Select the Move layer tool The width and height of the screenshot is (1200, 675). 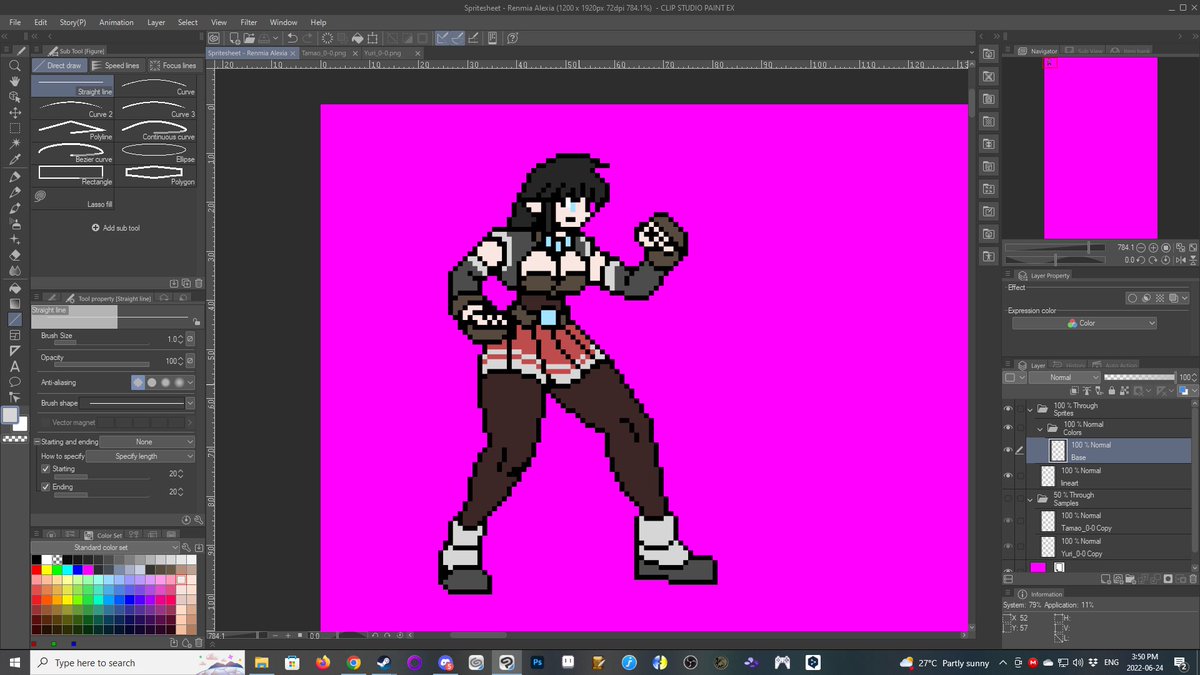pyautogui.click(x=15, y=113)
